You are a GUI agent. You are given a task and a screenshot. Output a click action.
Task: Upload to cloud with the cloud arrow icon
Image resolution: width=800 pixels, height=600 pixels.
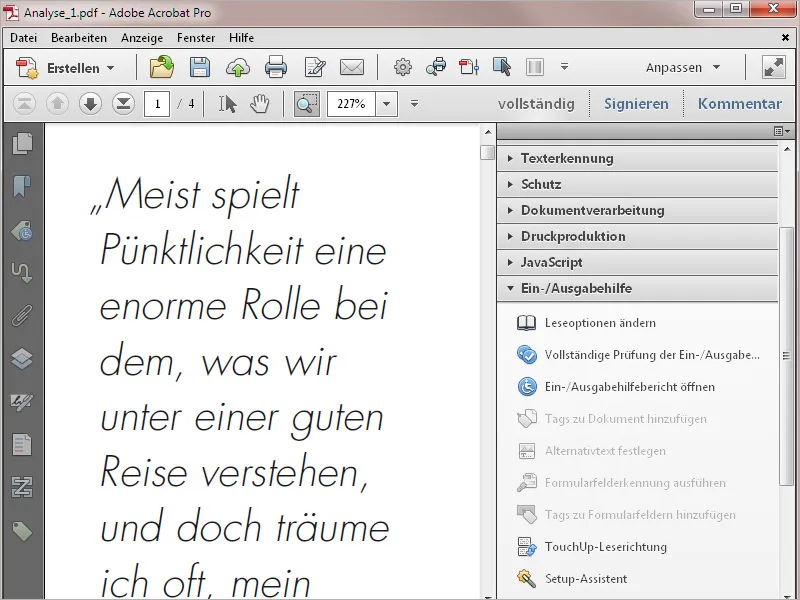(x=238, y=67)
